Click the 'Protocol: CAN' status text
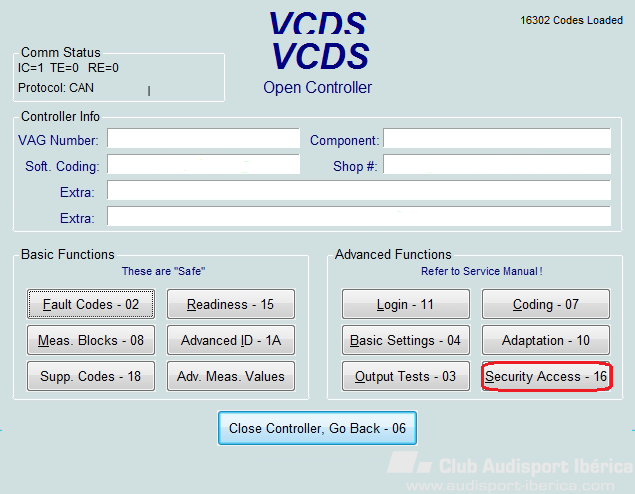The width and height of the screenshot is (635, 494). 56,87
